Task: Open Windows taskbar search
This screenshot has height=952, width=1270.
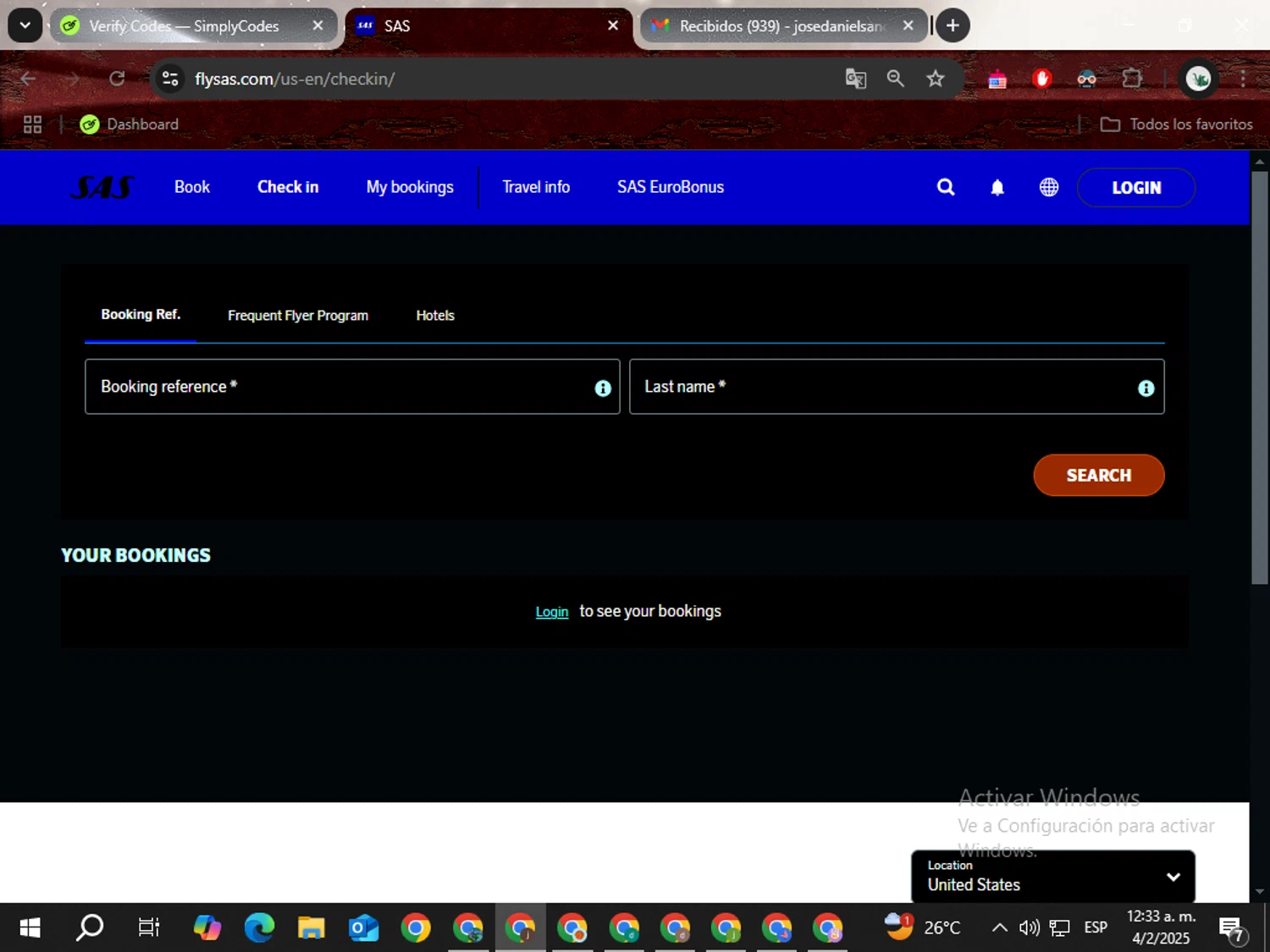Action: (x=90, y=928)
